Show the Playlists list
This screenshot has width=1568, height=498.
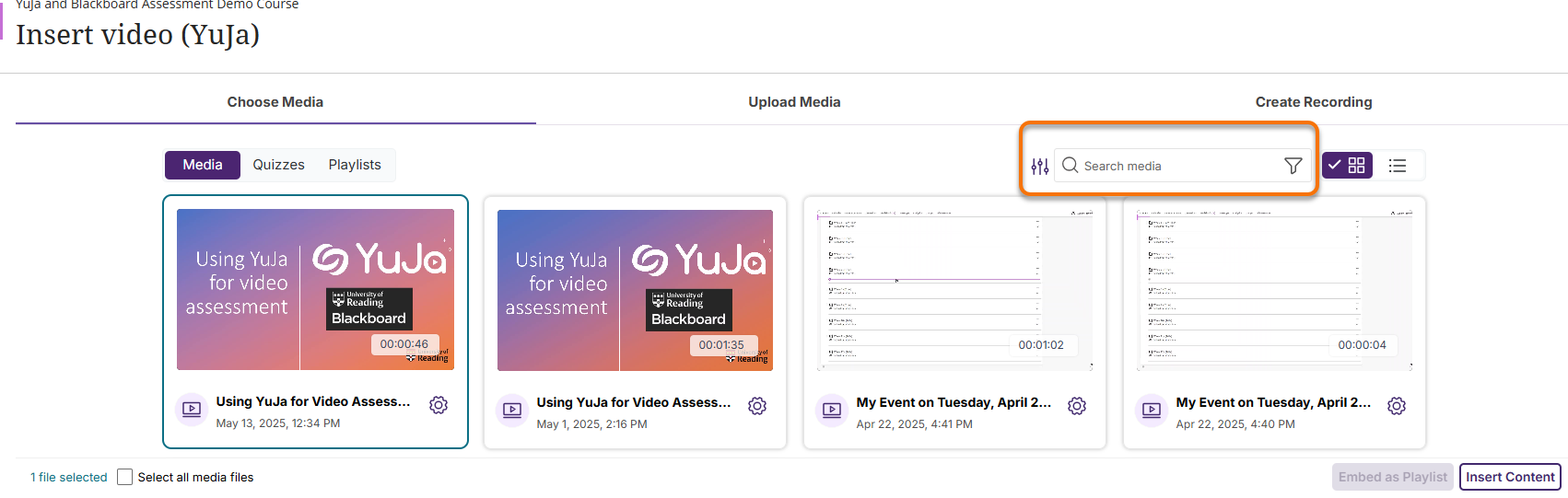355,165
